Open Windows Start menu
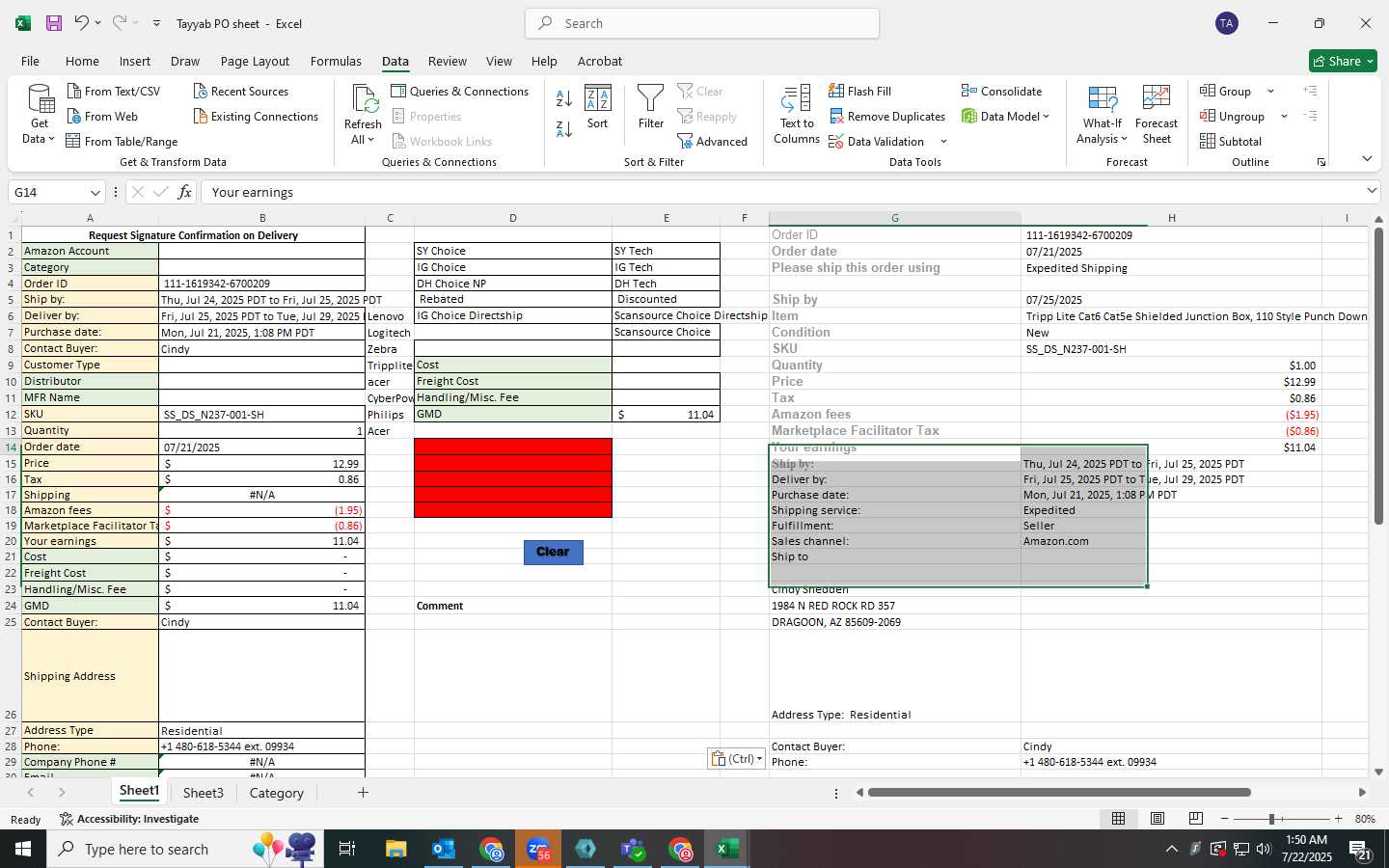 23,849
